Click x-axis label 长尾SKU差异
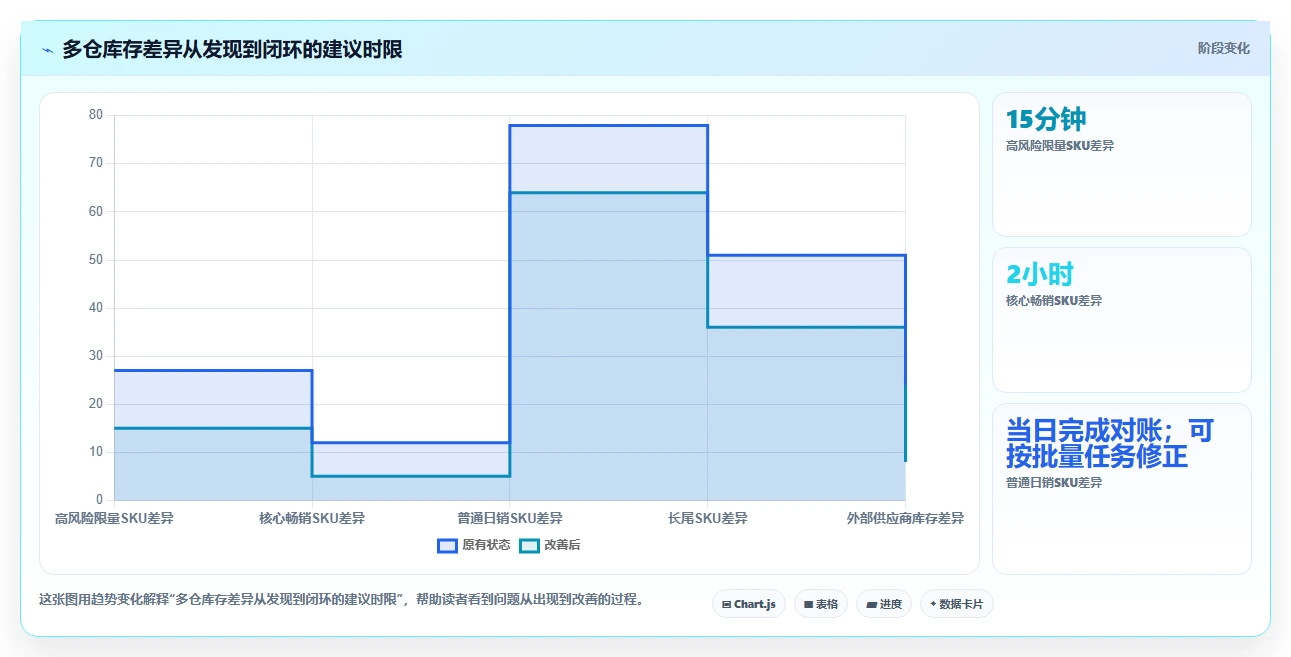Screen dimensions: 1291x657 coord(708,518)
